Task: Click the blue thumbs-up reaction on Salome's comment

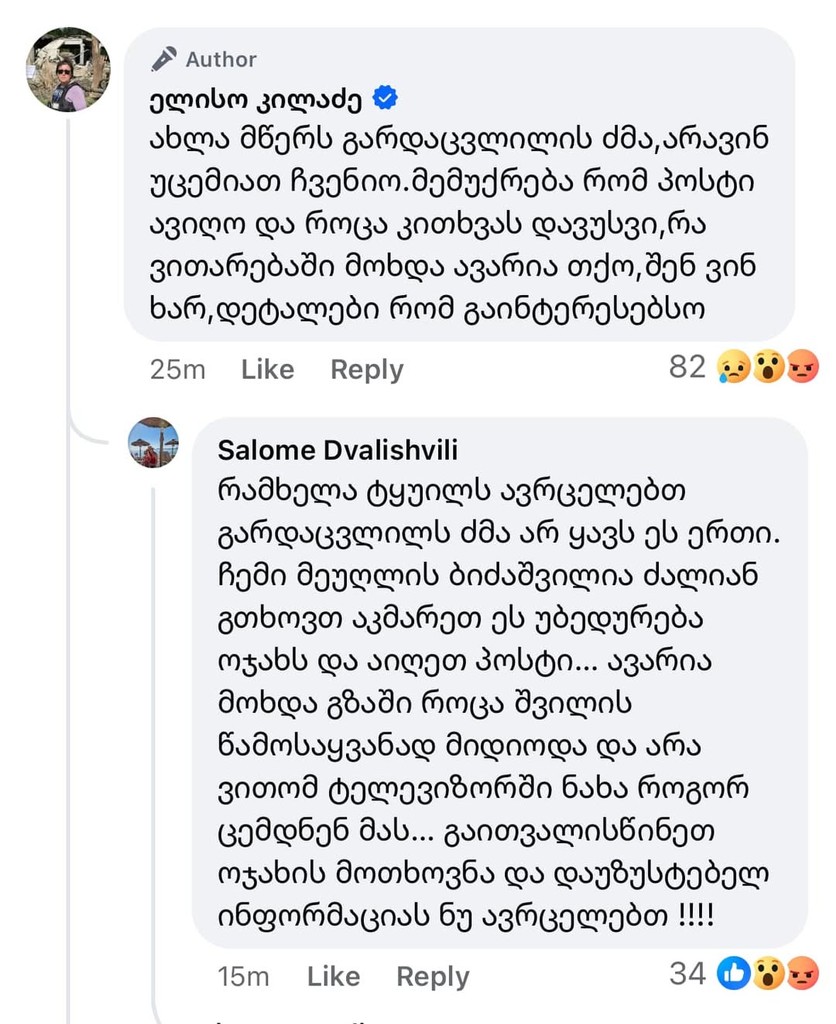Action: tap(734, 973)
